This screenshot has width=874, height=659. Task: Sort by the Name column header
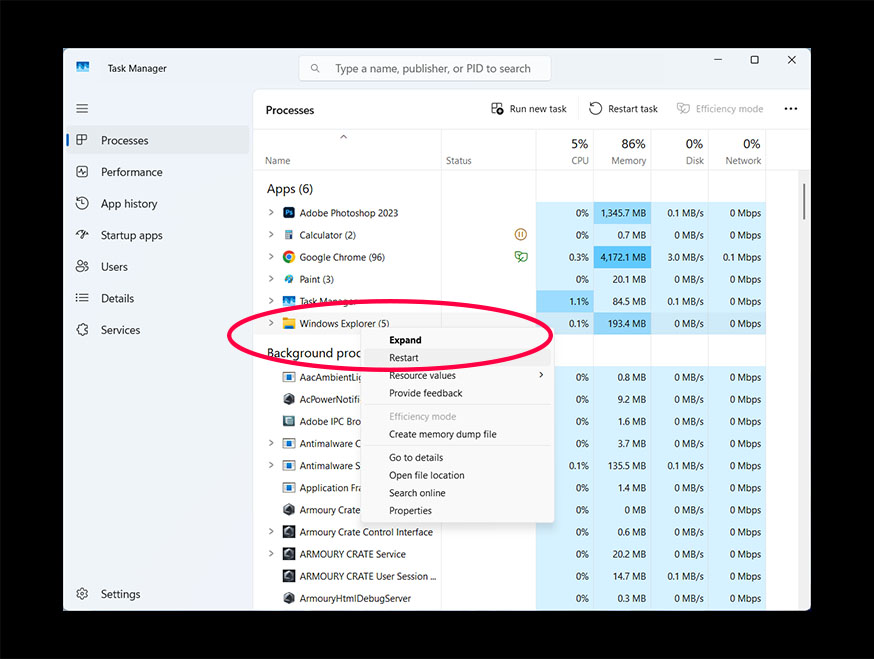tap(347, 151)
